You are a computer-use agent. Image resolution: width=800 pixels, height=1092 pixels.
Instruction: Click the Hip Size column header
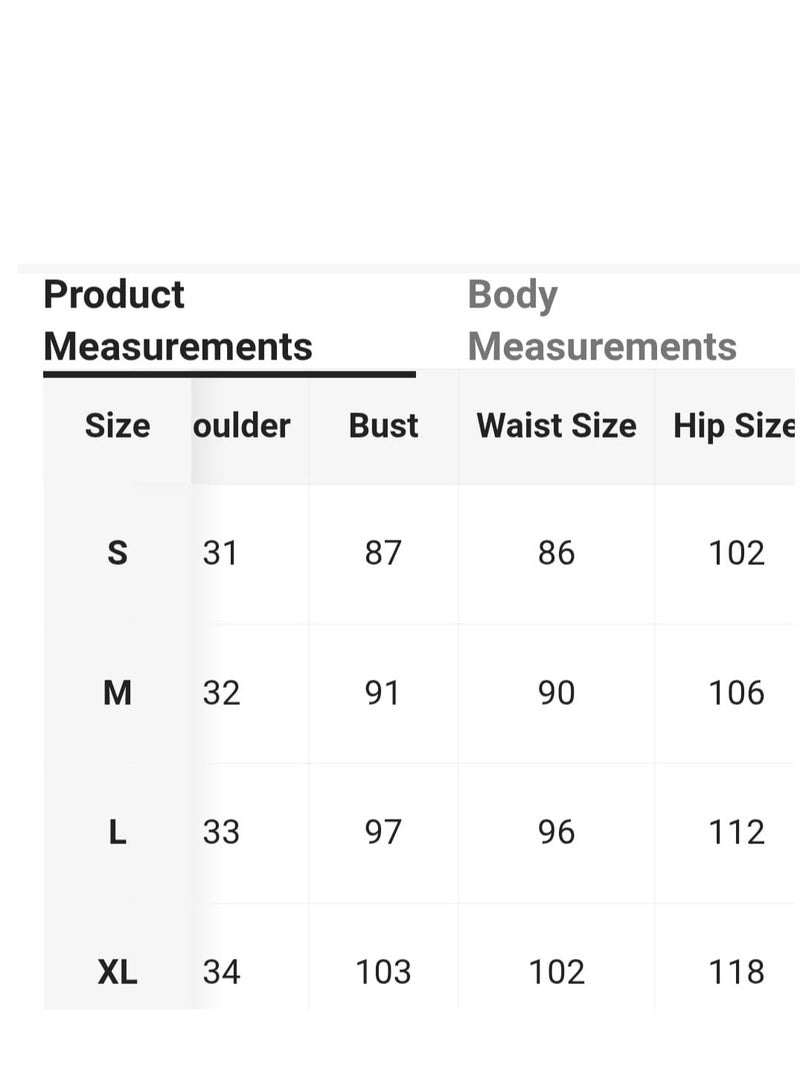(734, 426)
